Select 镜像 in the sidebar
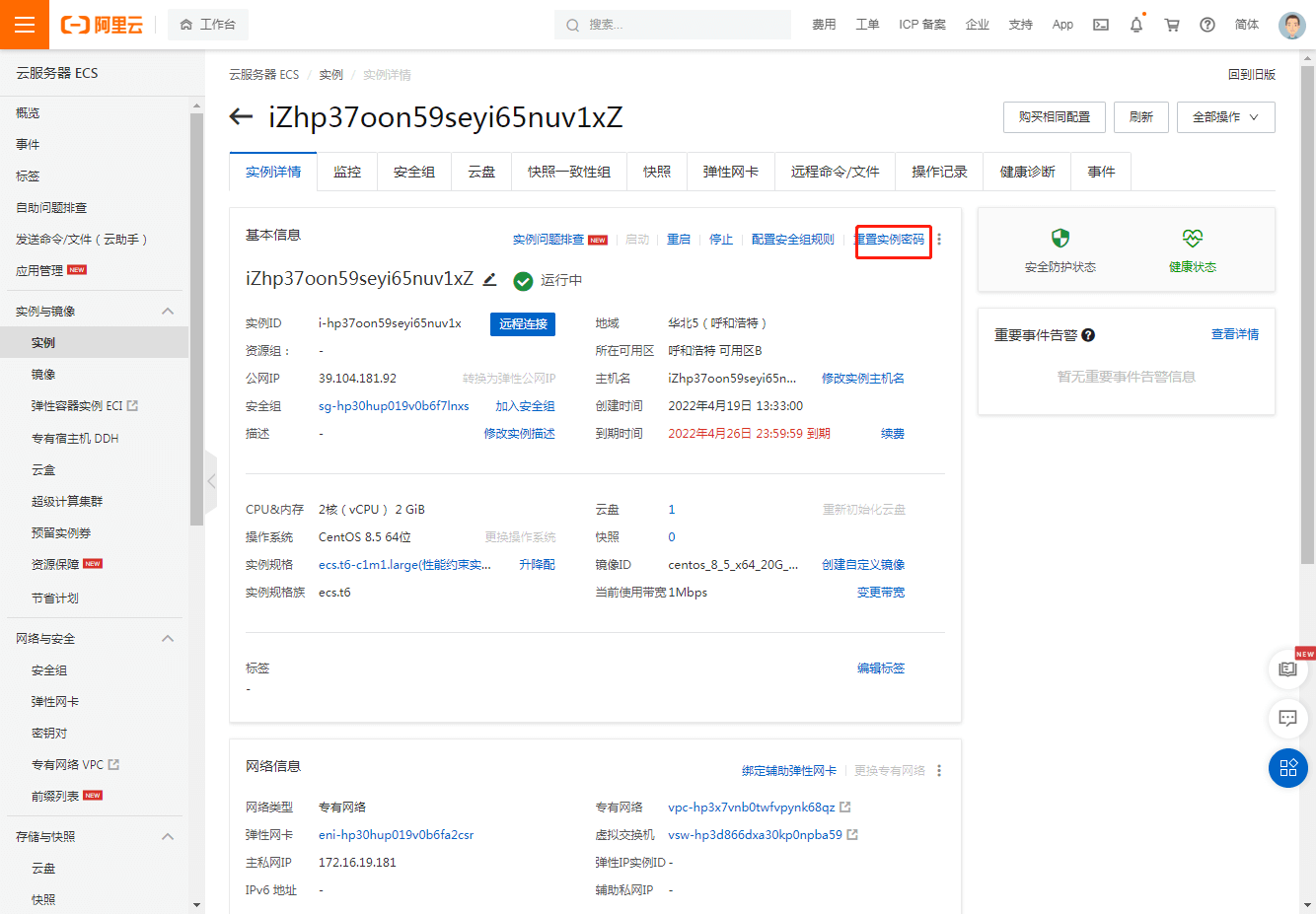1316x914 pixels. [43, 375]
